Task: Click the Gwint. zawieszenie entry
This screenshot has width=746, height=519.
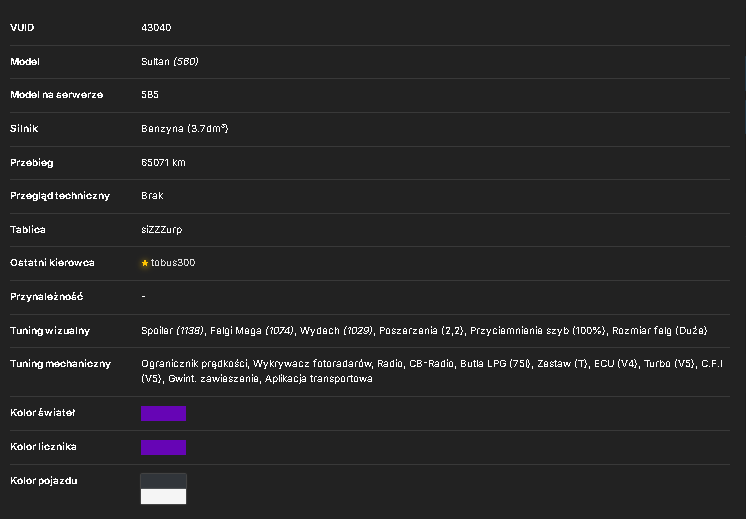Action: coord(214,379)
